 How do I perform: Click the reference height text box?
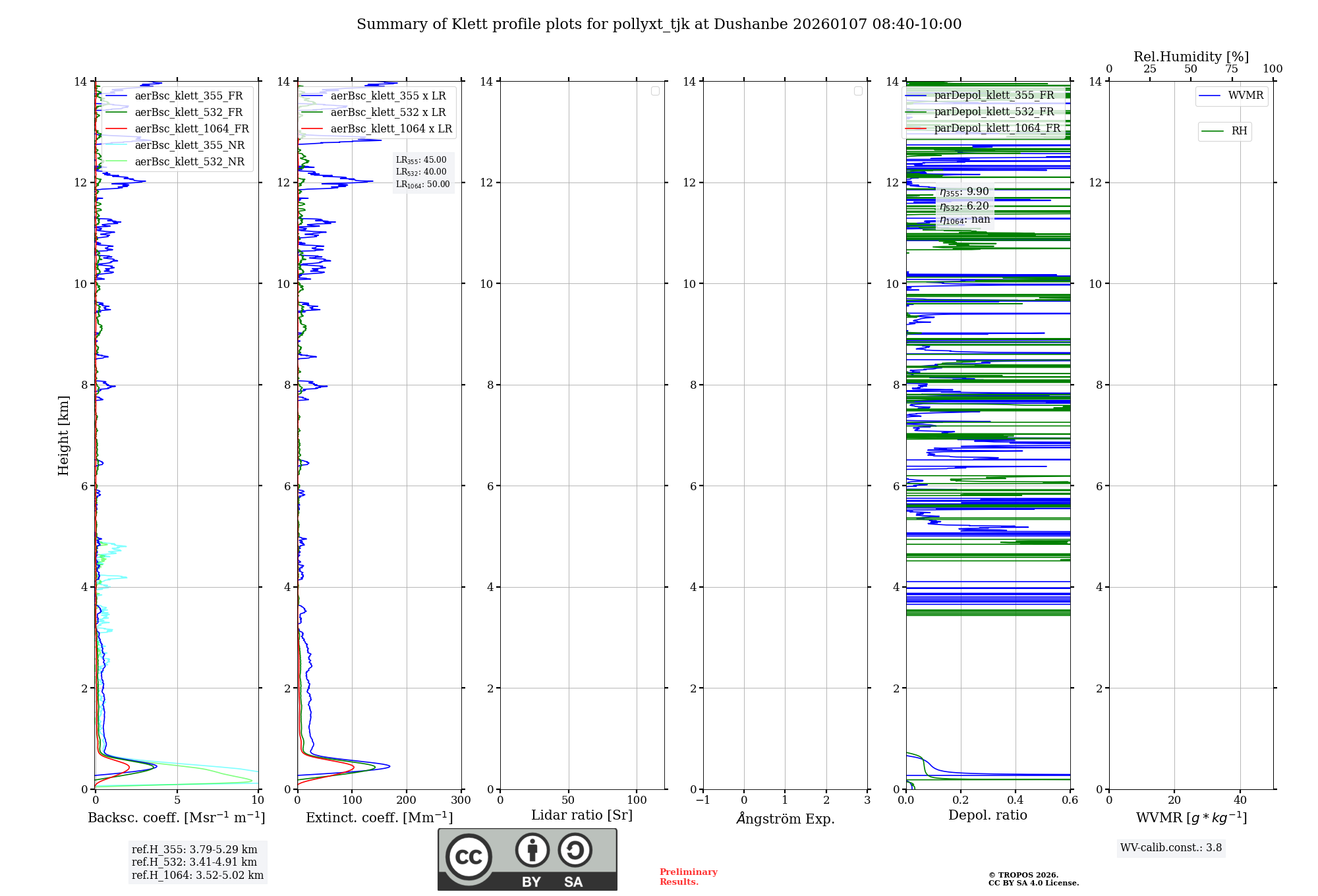197,862
